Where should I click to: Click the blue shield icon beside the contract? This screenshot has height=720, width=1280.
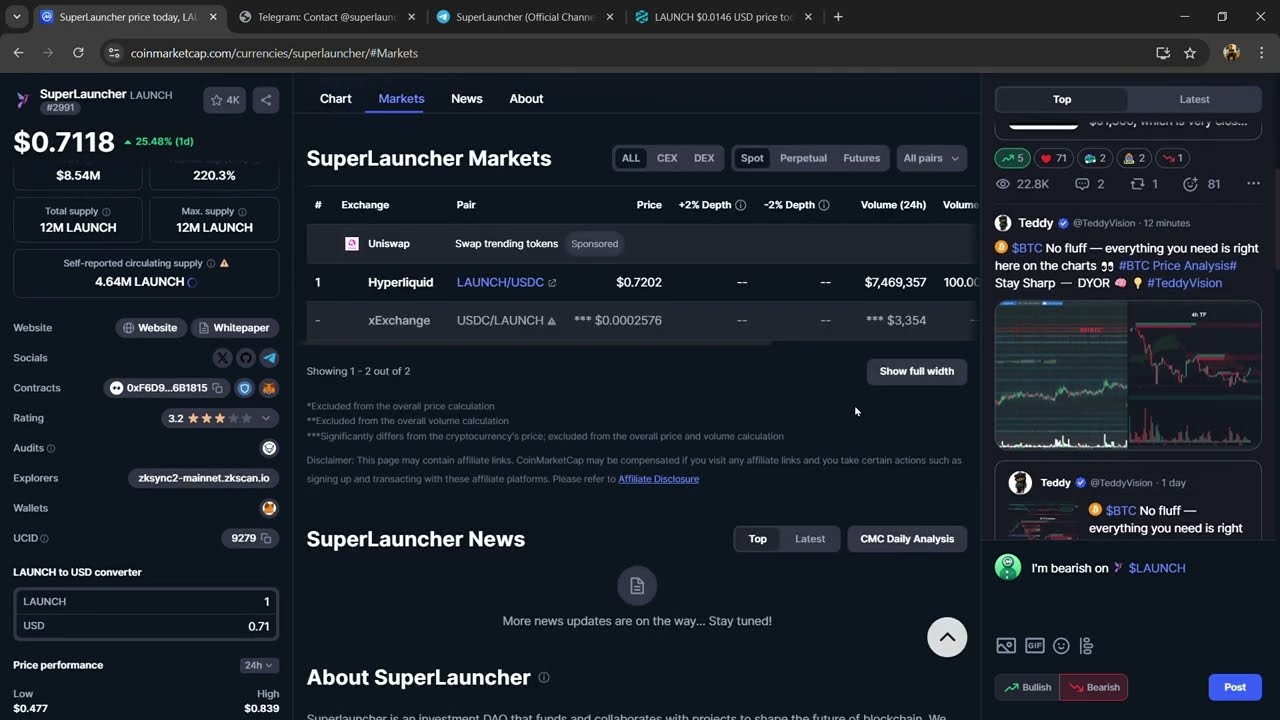click(244, 388)
